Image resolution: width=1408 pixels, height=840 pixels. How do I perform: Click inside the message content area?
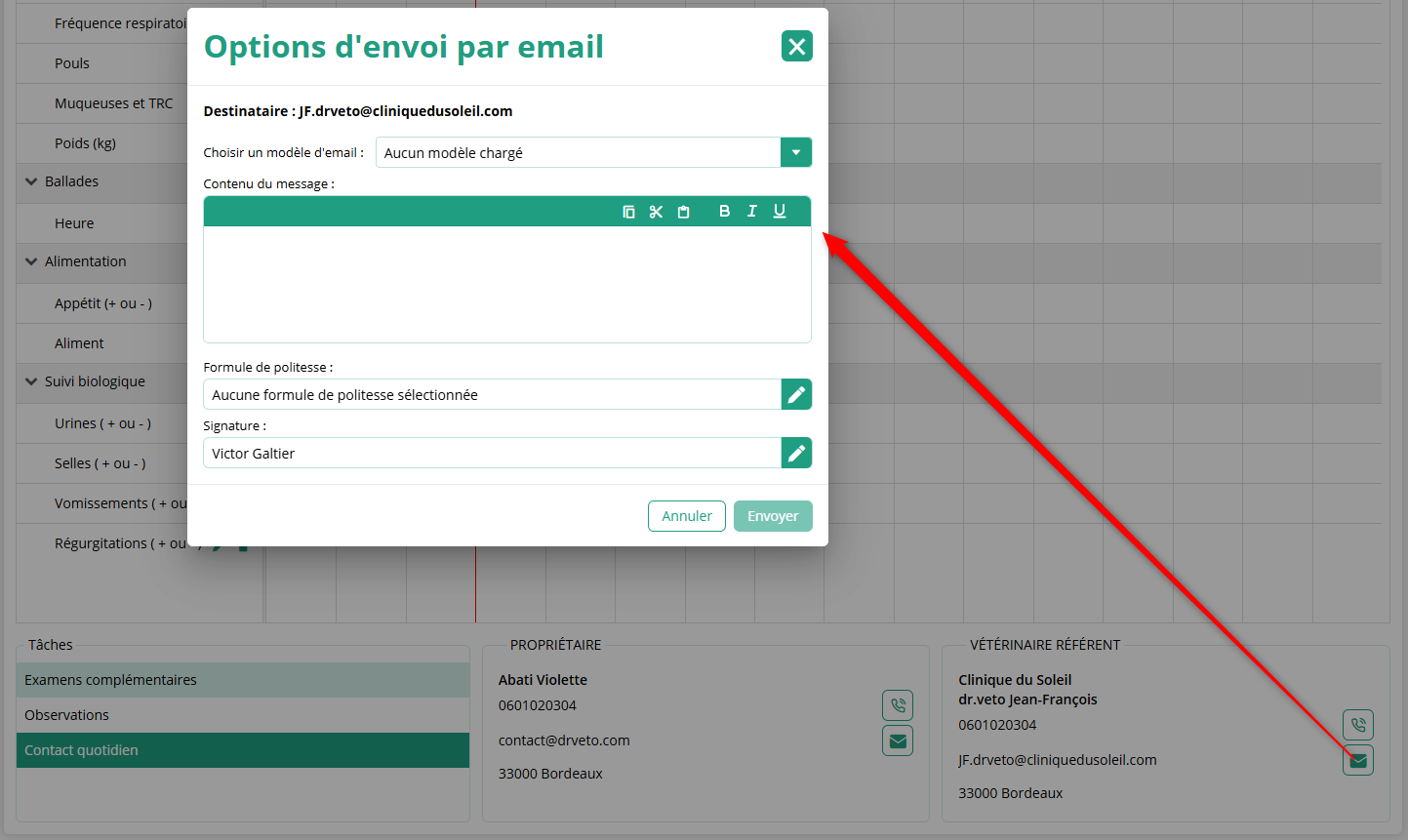pyautogui.click(x=506, y=284)
